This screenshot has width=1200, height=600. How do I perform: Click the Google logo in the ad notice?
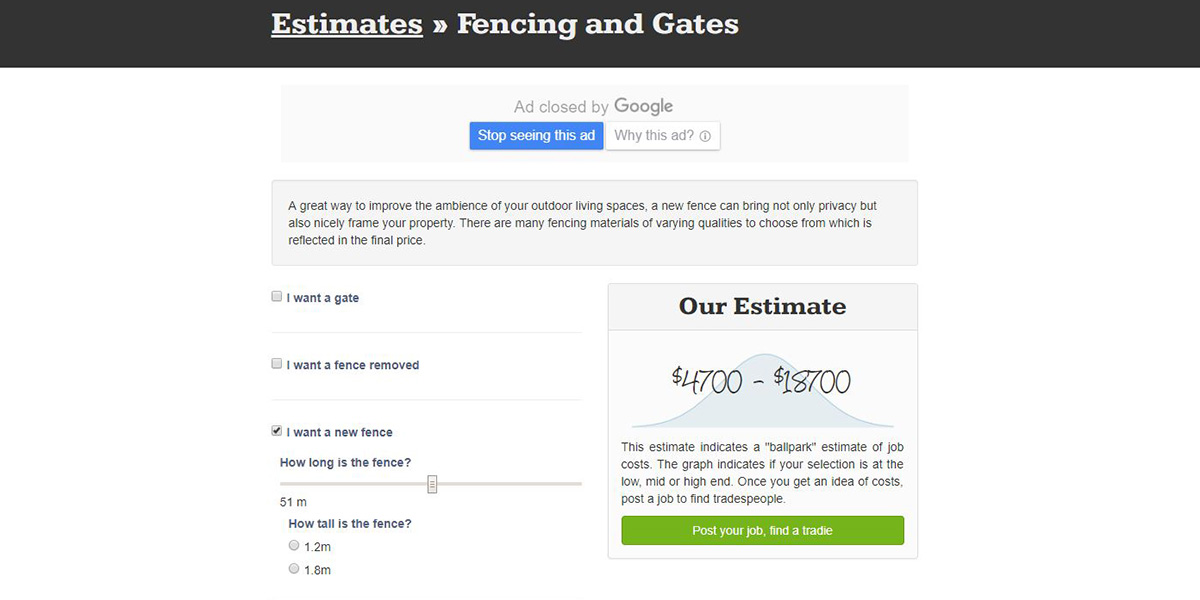tap(643, 106)
